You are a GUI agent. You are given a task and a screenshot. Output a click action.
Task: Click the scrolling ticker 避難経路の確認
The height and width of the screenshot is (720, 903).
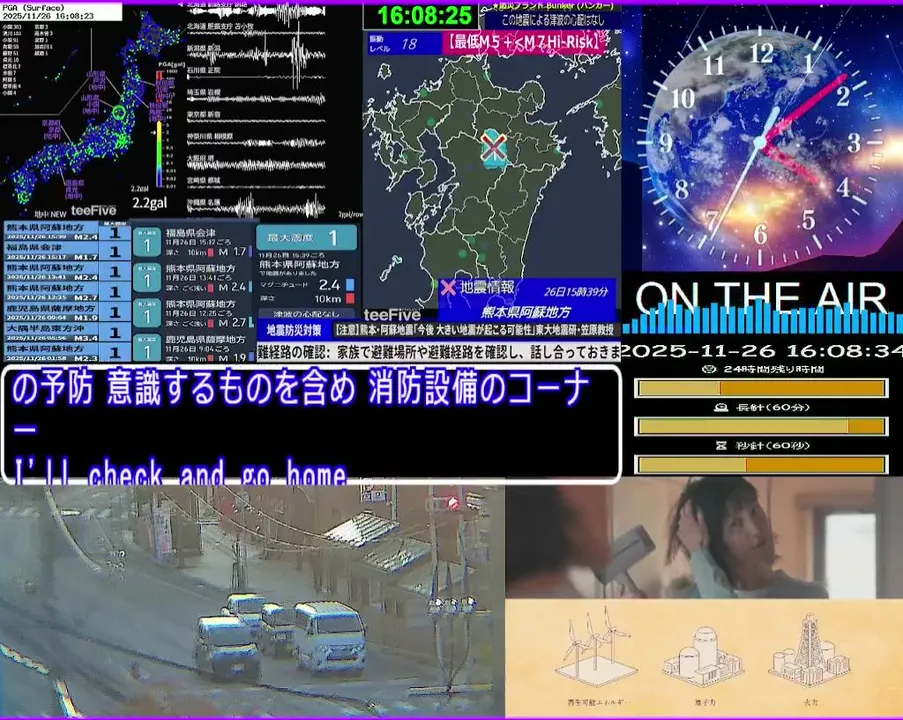439,353
